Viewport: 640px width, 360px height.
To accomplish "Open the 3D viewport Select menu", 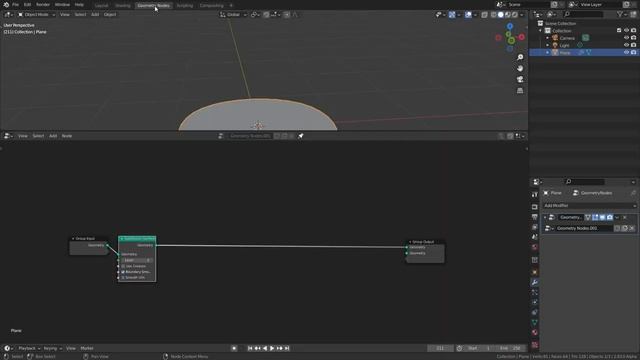I will 80,15.
